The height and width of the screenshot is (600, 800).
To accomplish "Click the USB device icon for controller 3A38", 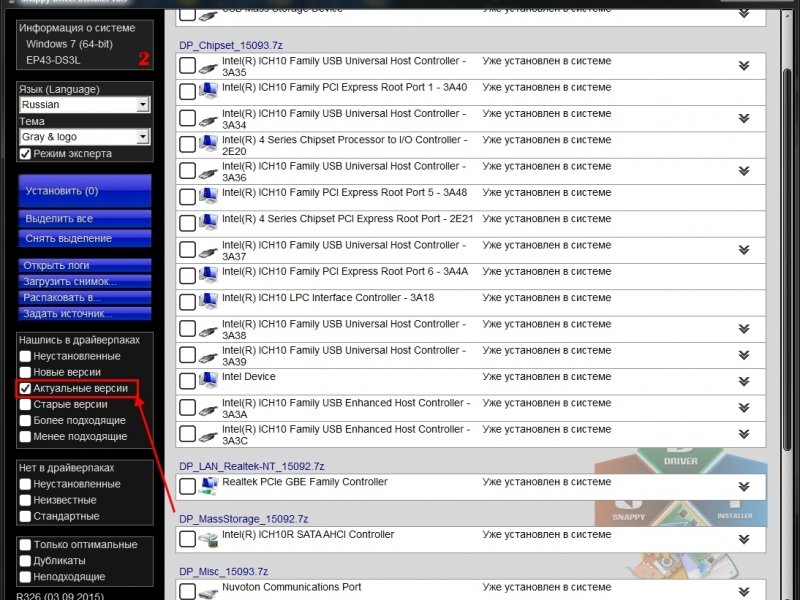I will pyautogui.click(x=208, y=331).
